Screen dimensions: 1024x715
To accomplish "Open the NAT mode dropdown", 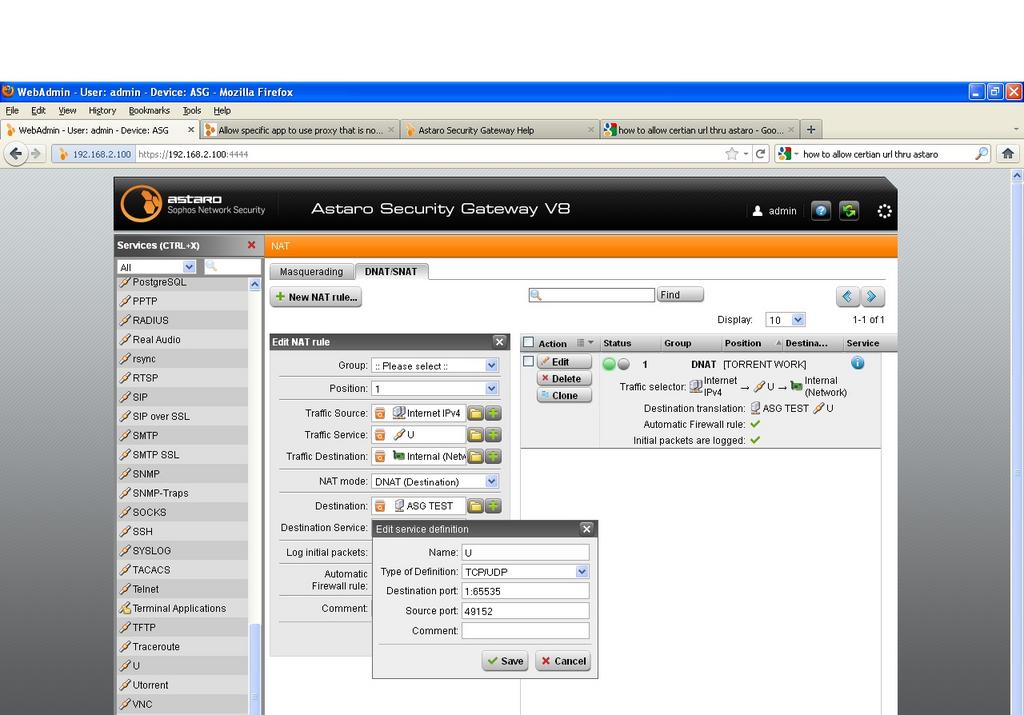I will point(492,481).
